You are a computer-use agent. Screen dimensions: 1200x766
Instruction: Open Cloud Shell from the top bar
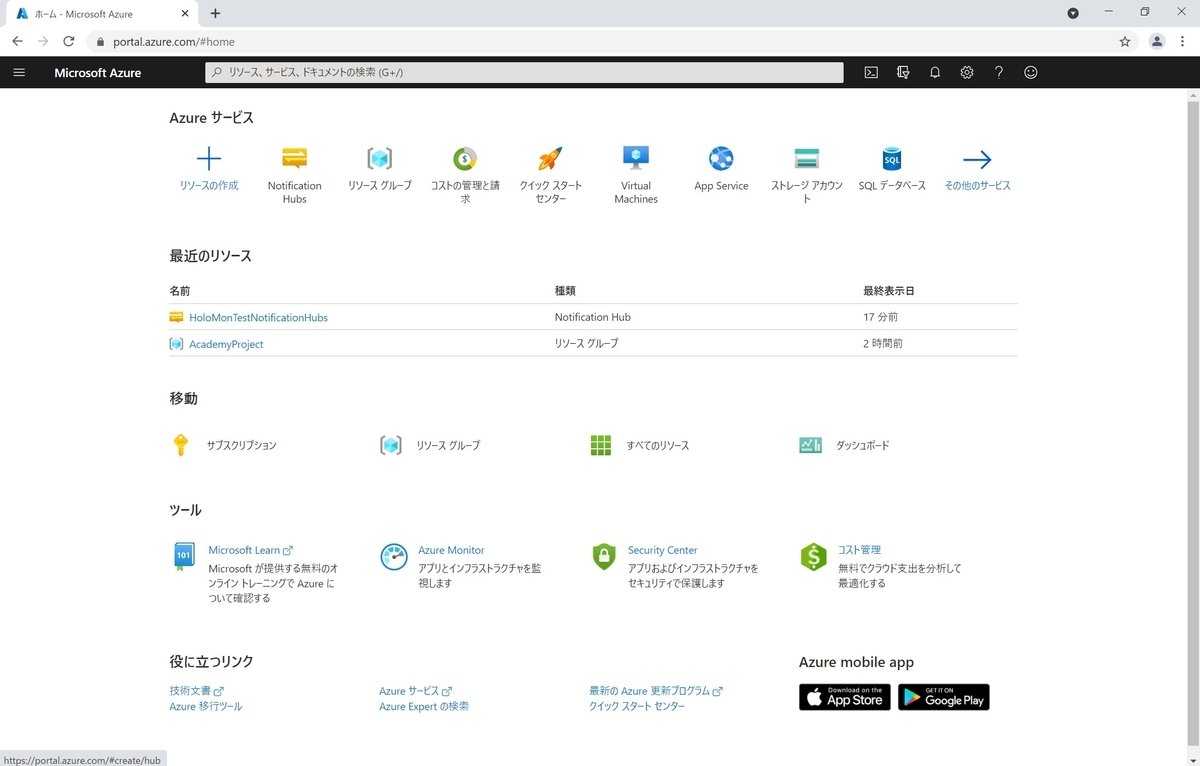click(871, 72)
